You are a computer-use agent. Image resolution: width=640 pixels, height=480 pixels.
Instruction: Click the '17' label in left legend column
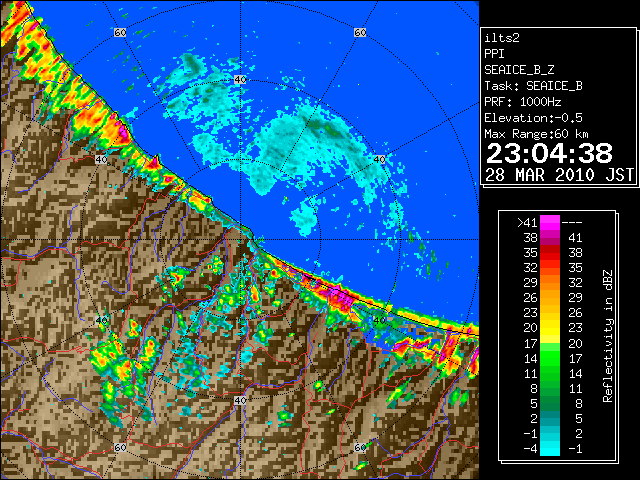(x=531, y=343)
